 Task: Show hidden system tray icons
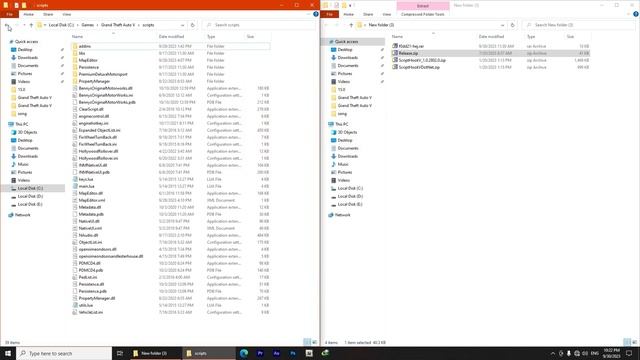[553, 353]
